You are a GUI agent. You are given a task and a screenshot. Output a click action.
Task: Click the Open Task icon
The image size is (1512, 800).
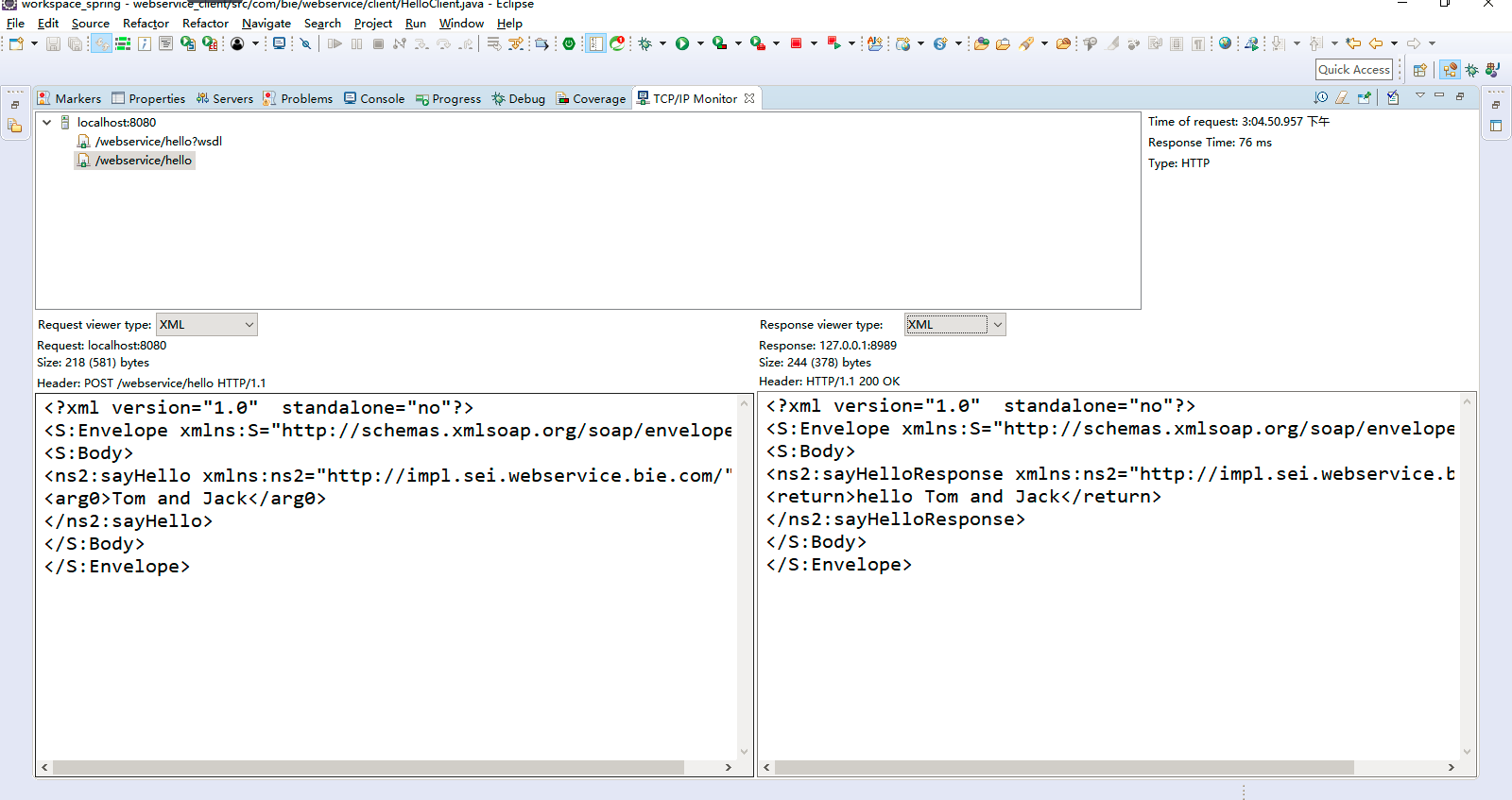tap(1003, 43)
